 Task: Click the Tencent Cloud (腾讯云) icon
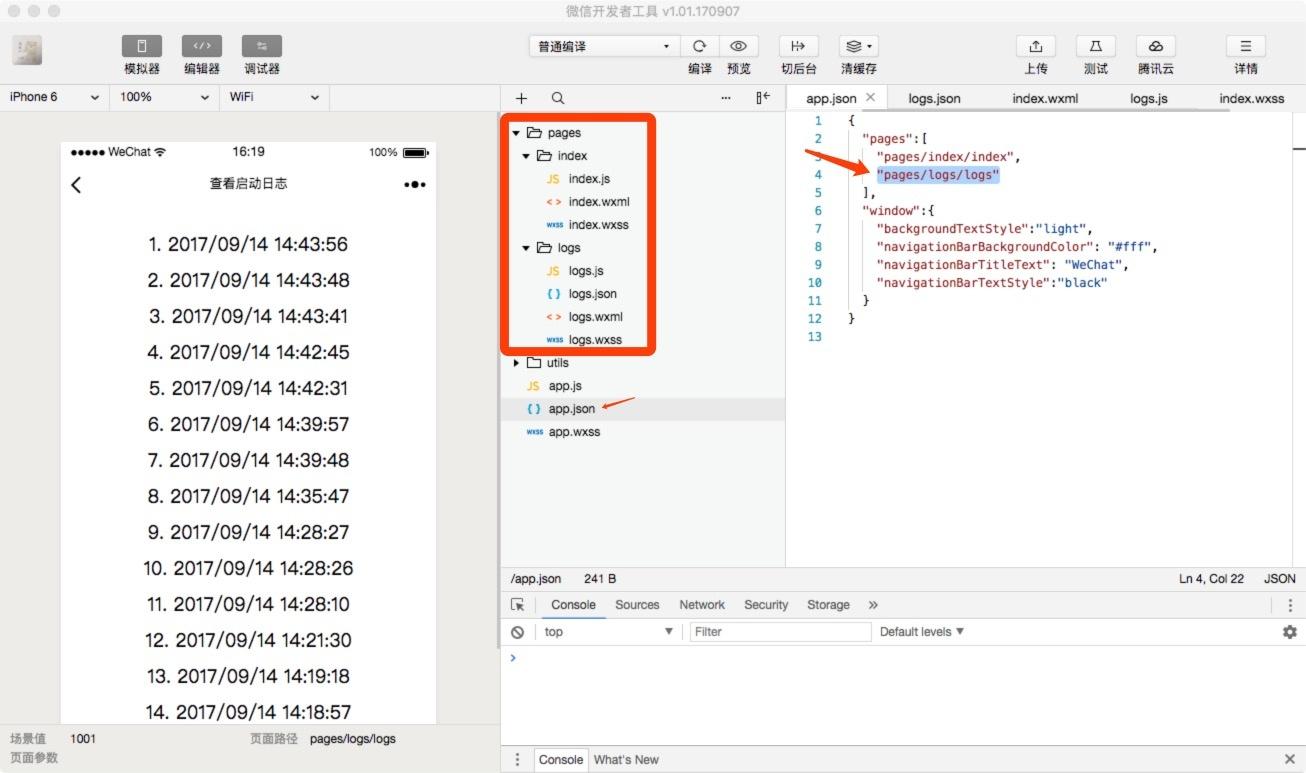pyautogui.click(x=1156, y=46)
